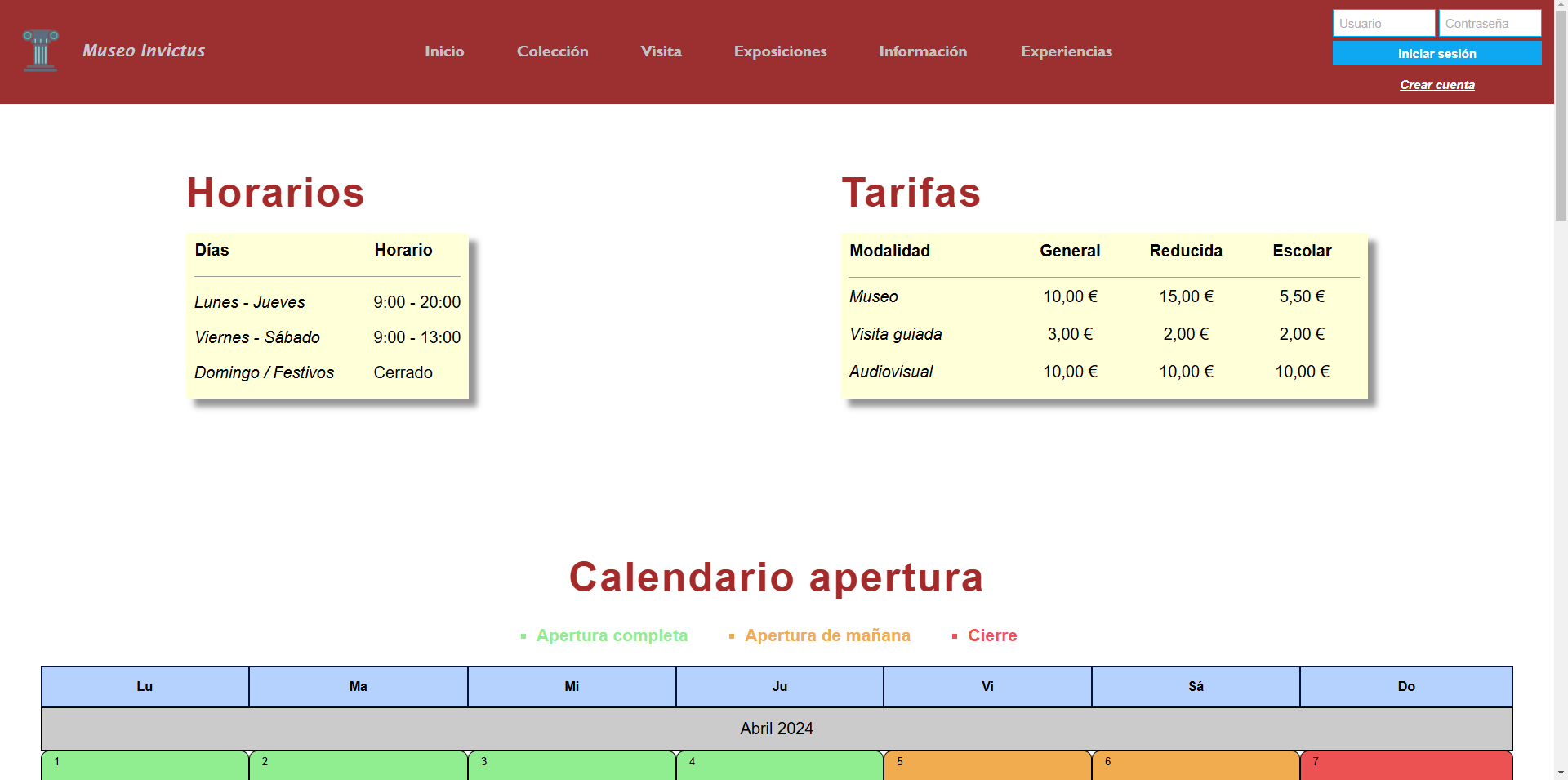Click the Escolar column header
This screenshot has width=1568, height=780.
pyautogui.click(x=1302, y=251)
